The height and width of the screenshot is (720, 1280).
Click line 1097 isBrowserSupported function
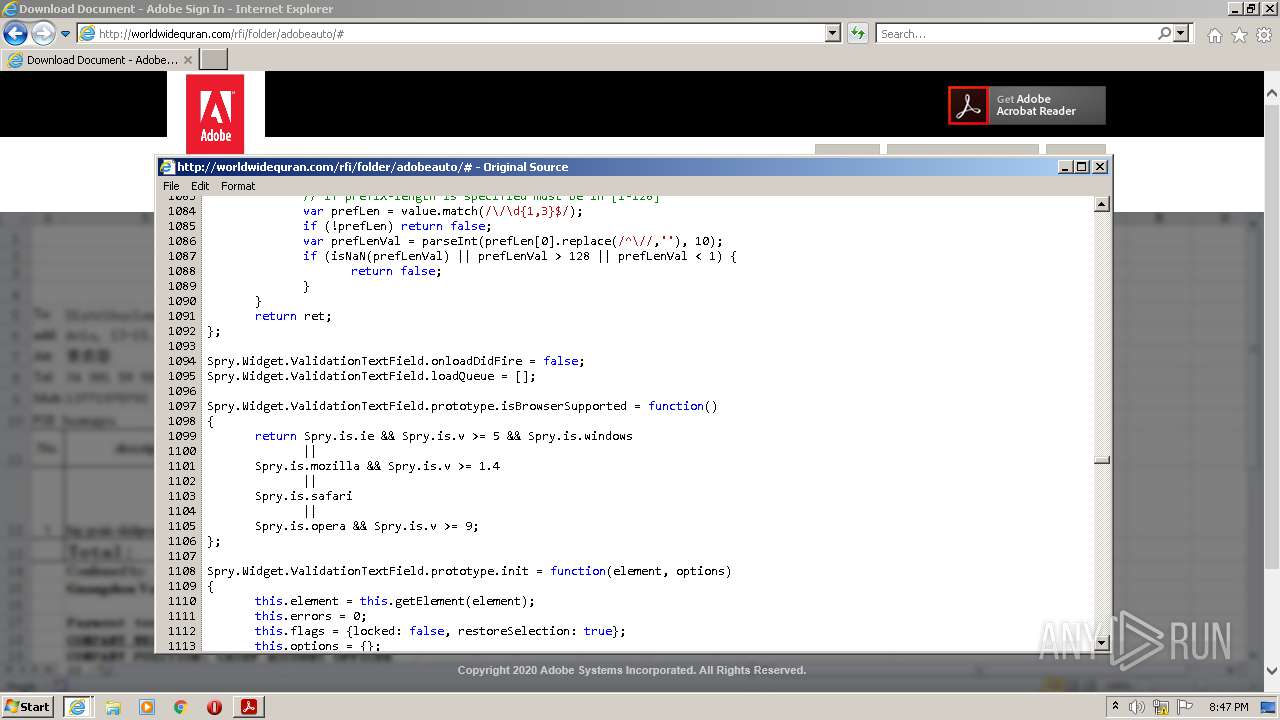pos(462,406)
